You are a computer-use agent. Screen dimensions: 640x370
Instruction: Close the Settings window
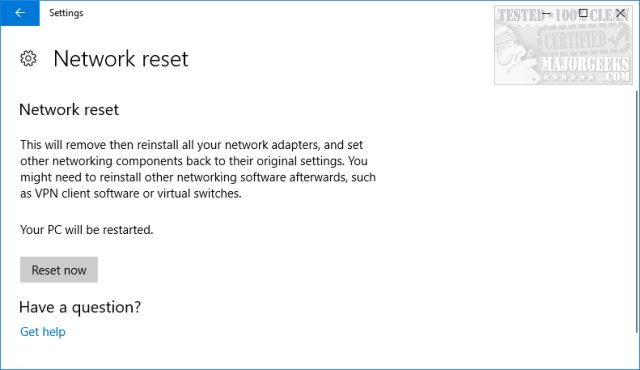click(620, 13)
